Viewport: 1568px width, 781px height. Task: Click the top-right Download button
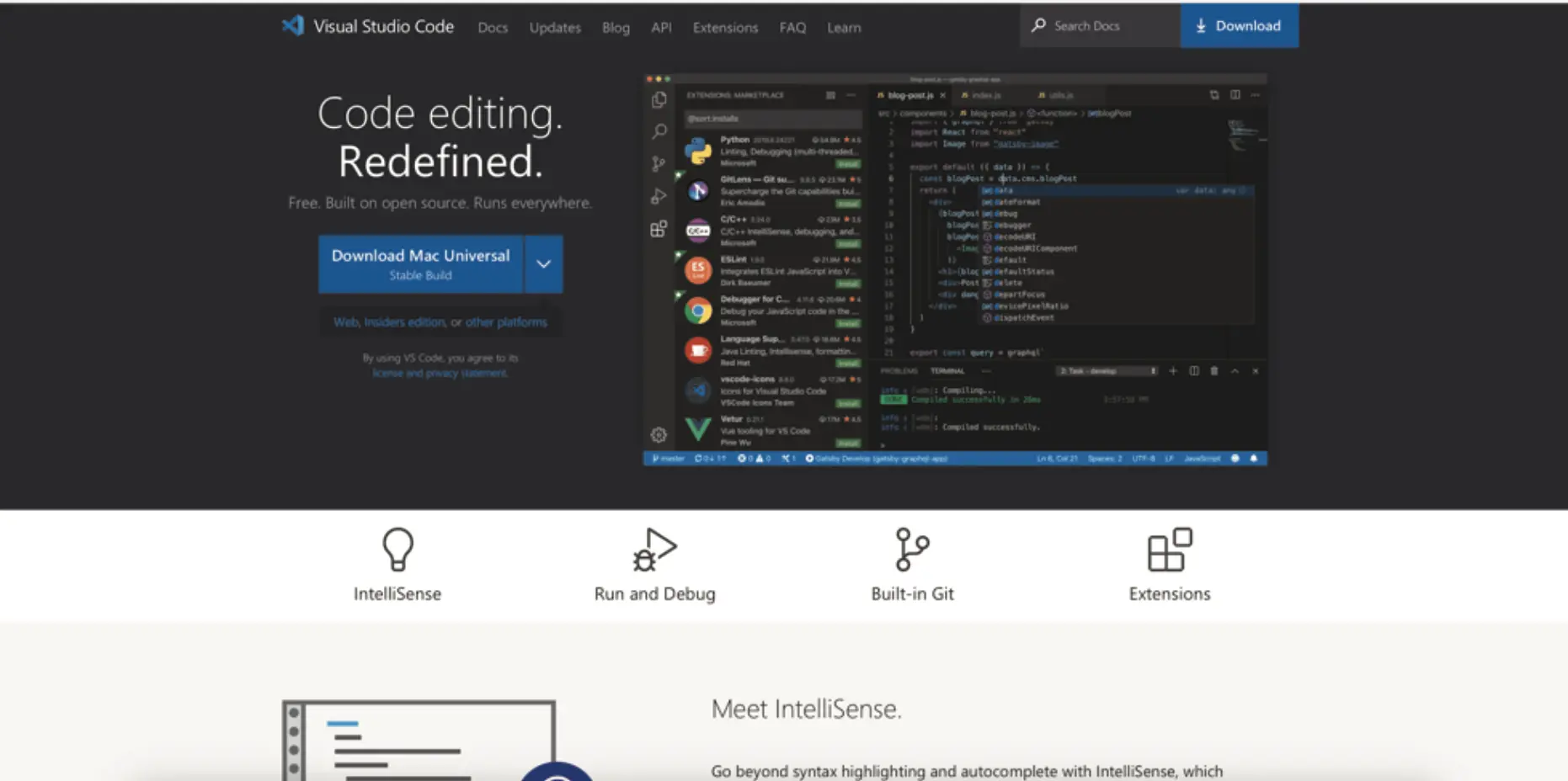pyautogui.click(x=1239, y=25)
